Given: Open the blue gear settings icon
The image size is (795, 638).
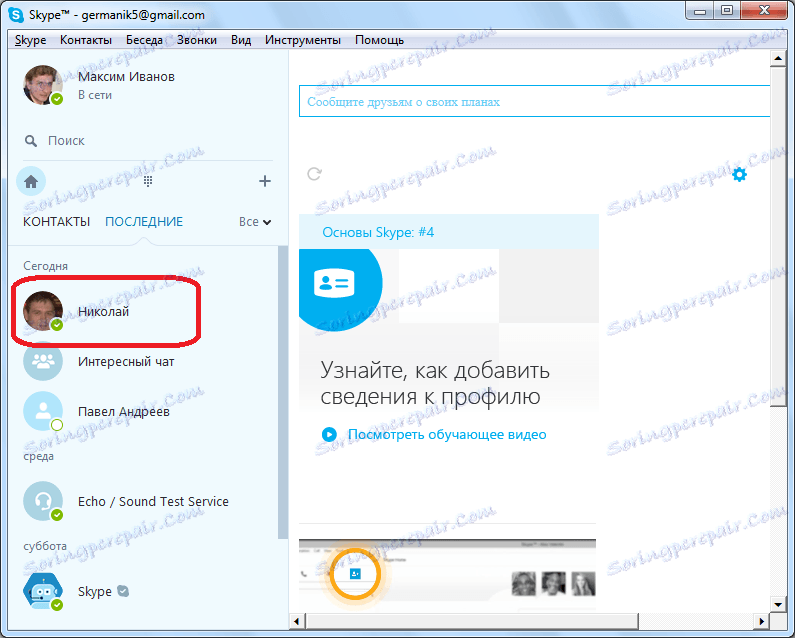Looking at the screenshot, I should tap(739, 174).
